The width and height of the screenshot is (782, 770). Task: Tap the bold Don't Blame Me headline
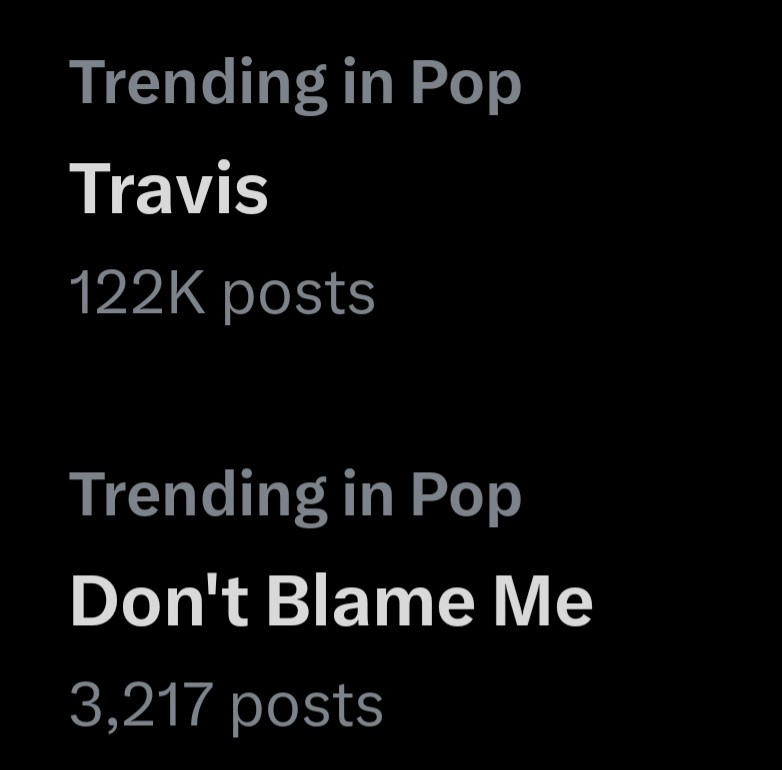click(x=330, y=601)
